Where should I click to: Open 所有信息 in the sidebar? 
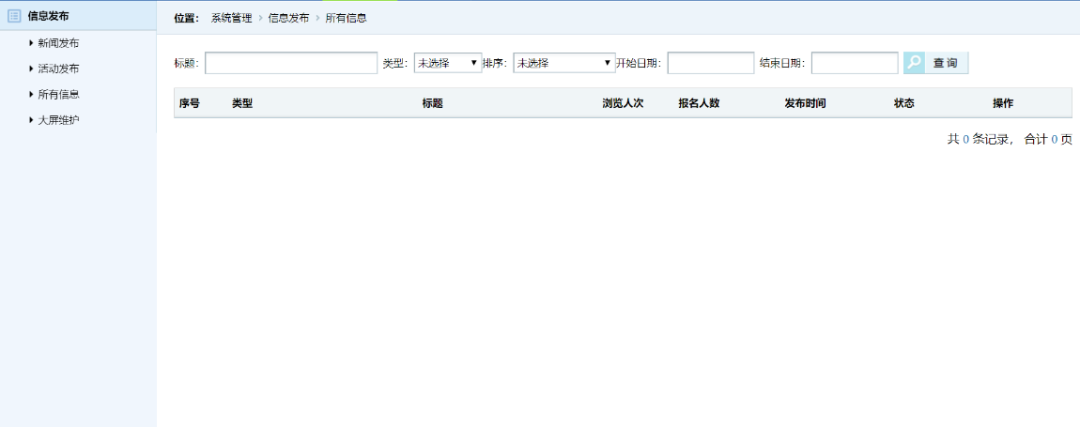click(58, 94)
